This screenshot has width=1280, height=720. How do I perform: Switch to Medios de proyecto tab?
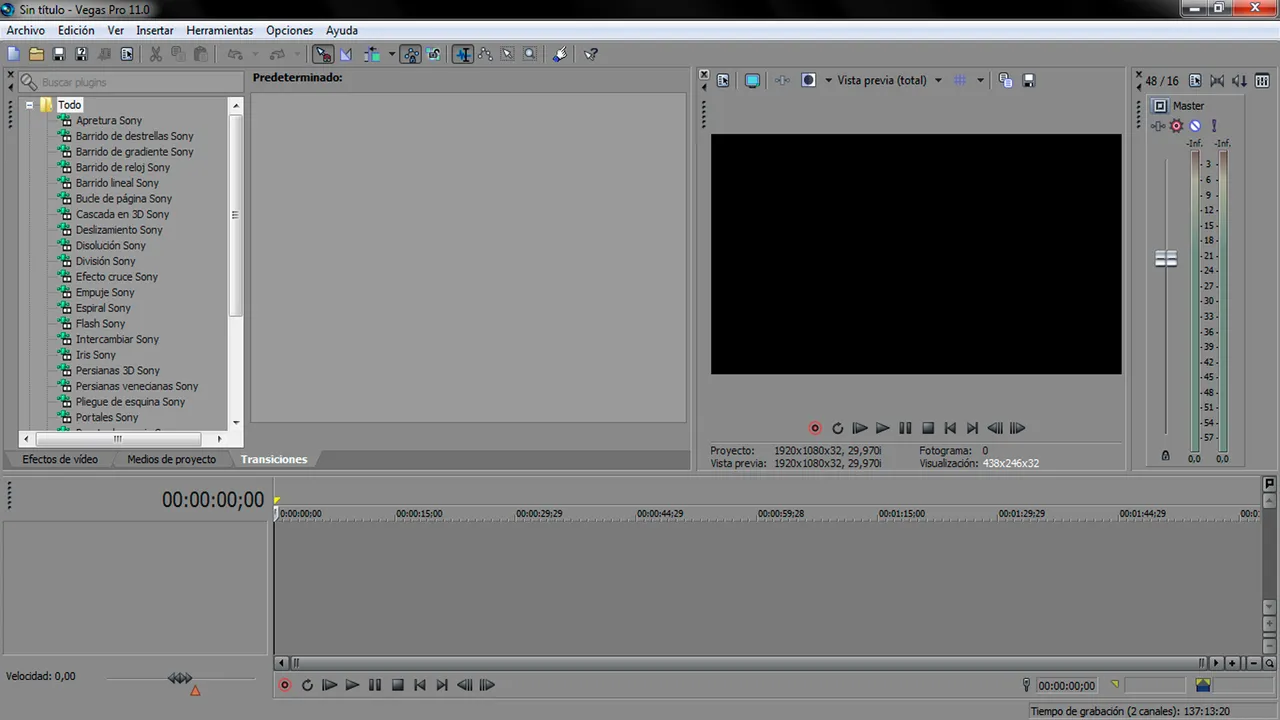[x=171, y=460]
